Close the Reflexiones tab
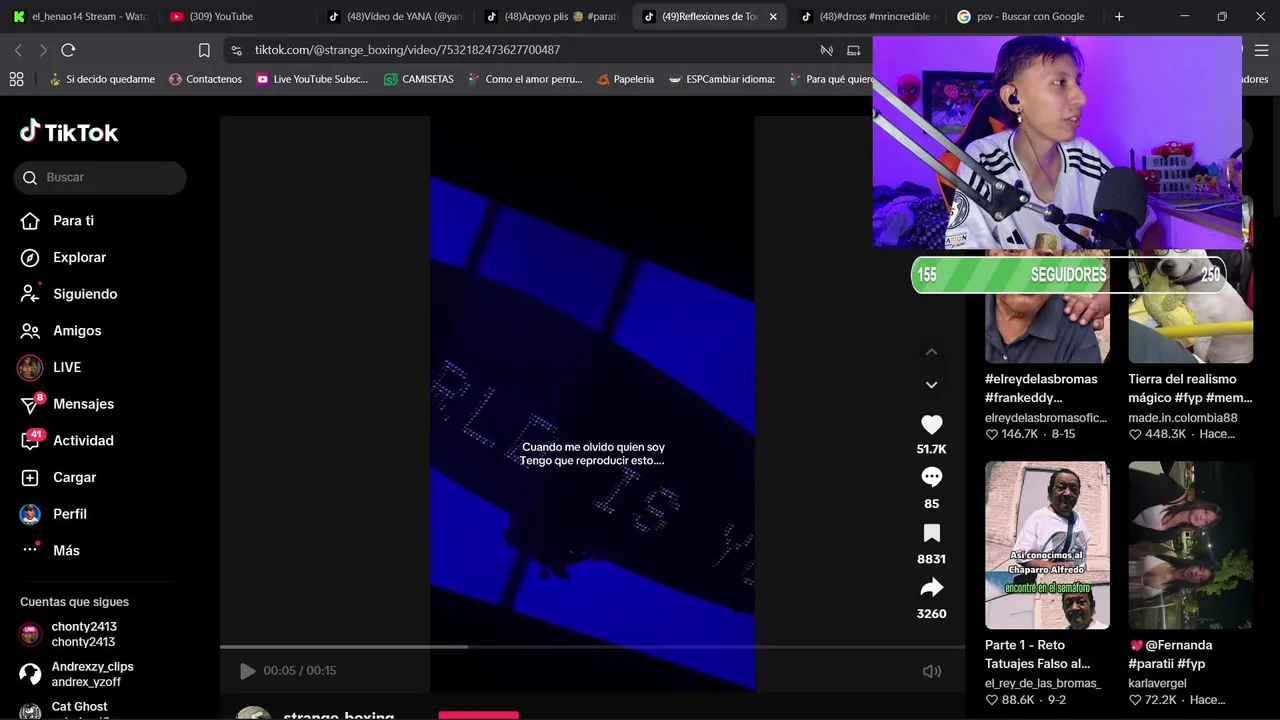 coord(772,17)
